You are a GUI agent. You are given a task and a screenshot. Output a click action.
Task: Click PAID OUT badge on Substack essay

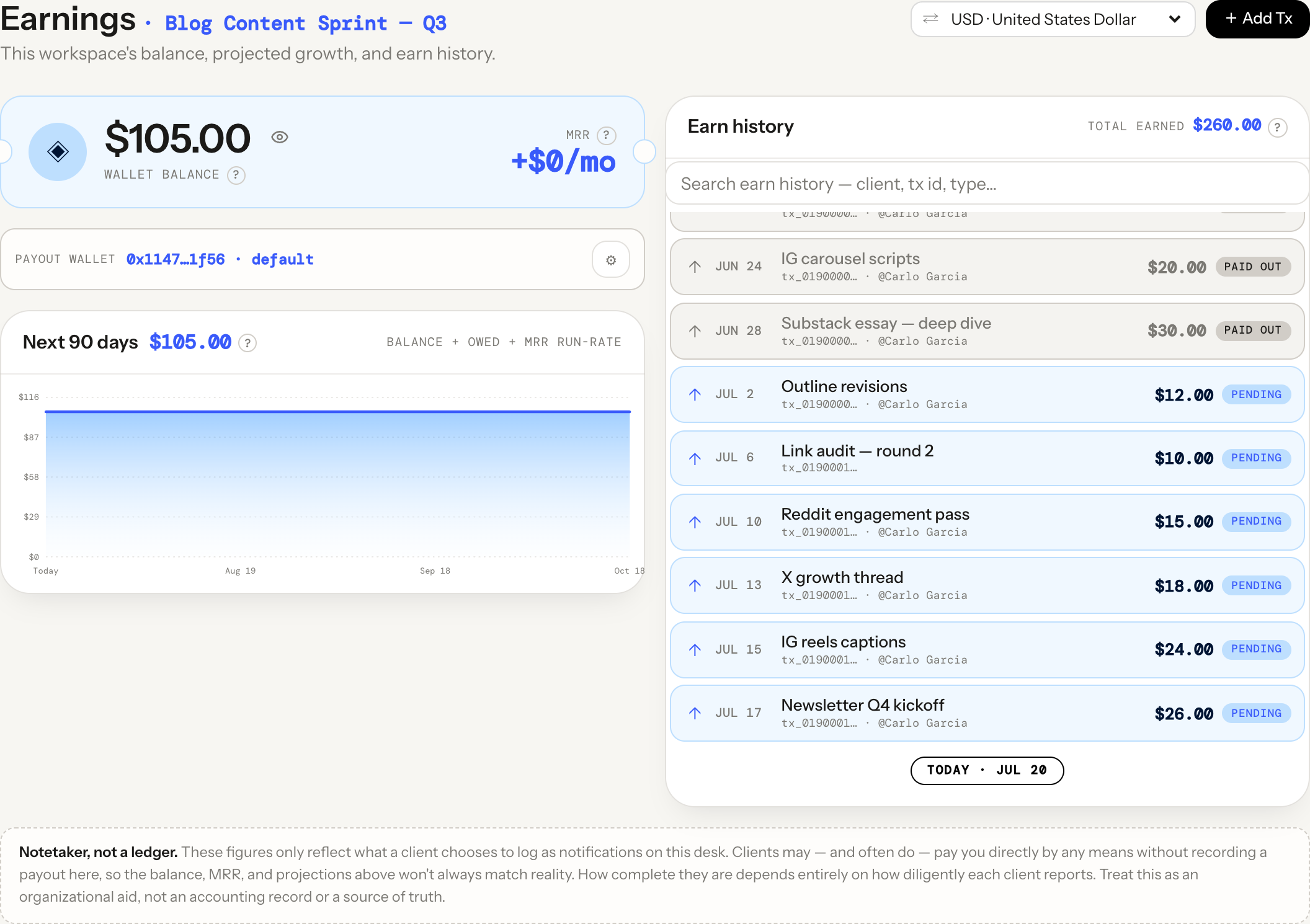1253,331
